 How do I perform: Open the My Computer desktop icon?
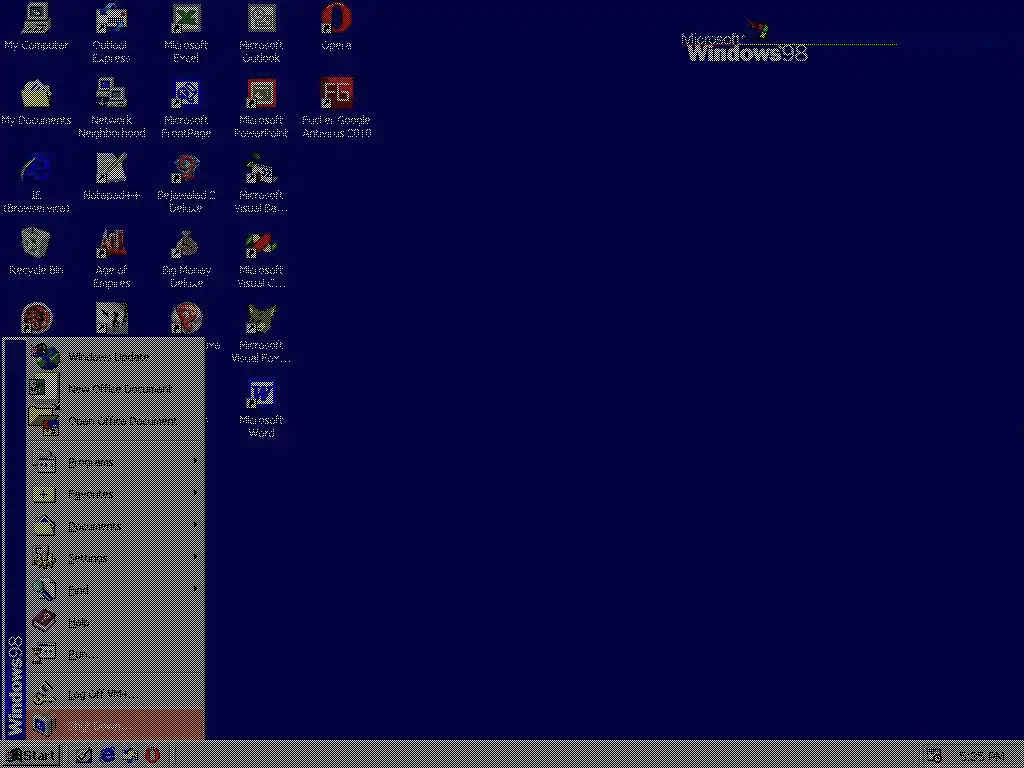36,27
